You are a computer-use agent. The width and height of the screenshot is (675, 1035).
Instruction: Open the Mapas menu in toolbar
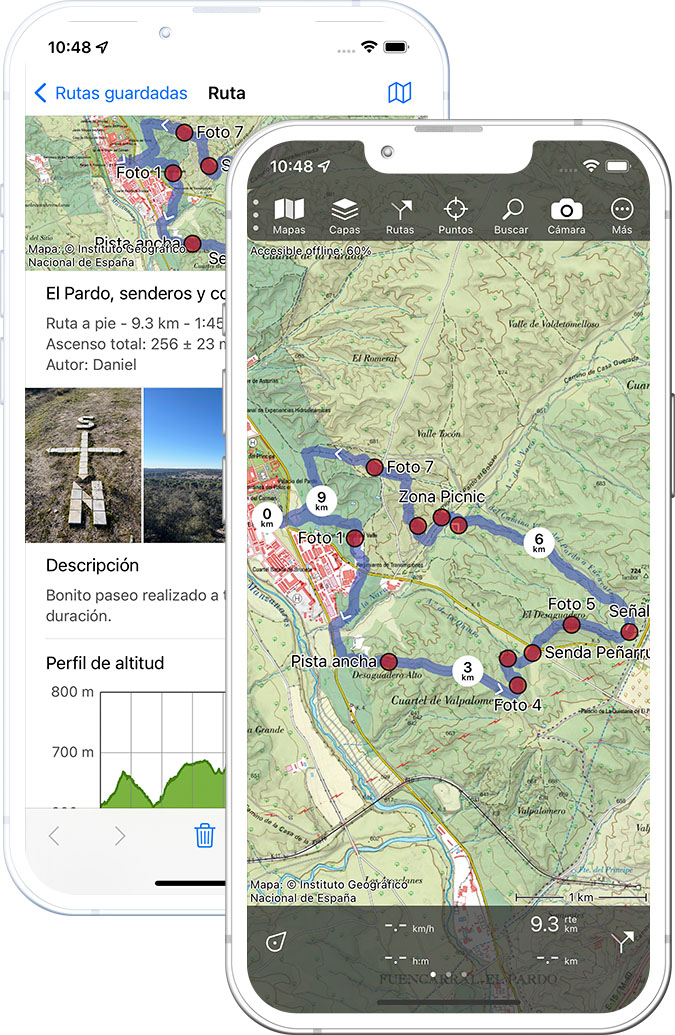point(289,216)
